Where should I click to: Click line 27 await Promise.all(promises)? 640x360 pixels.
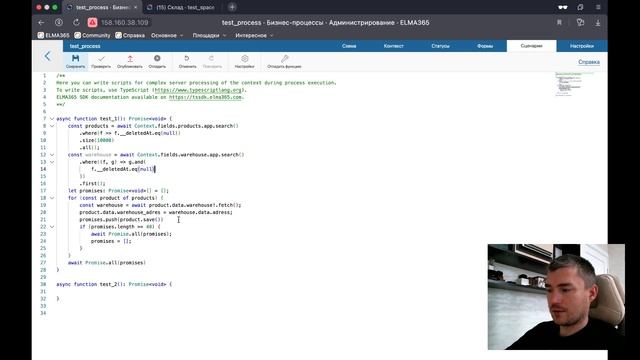[107, 263]
